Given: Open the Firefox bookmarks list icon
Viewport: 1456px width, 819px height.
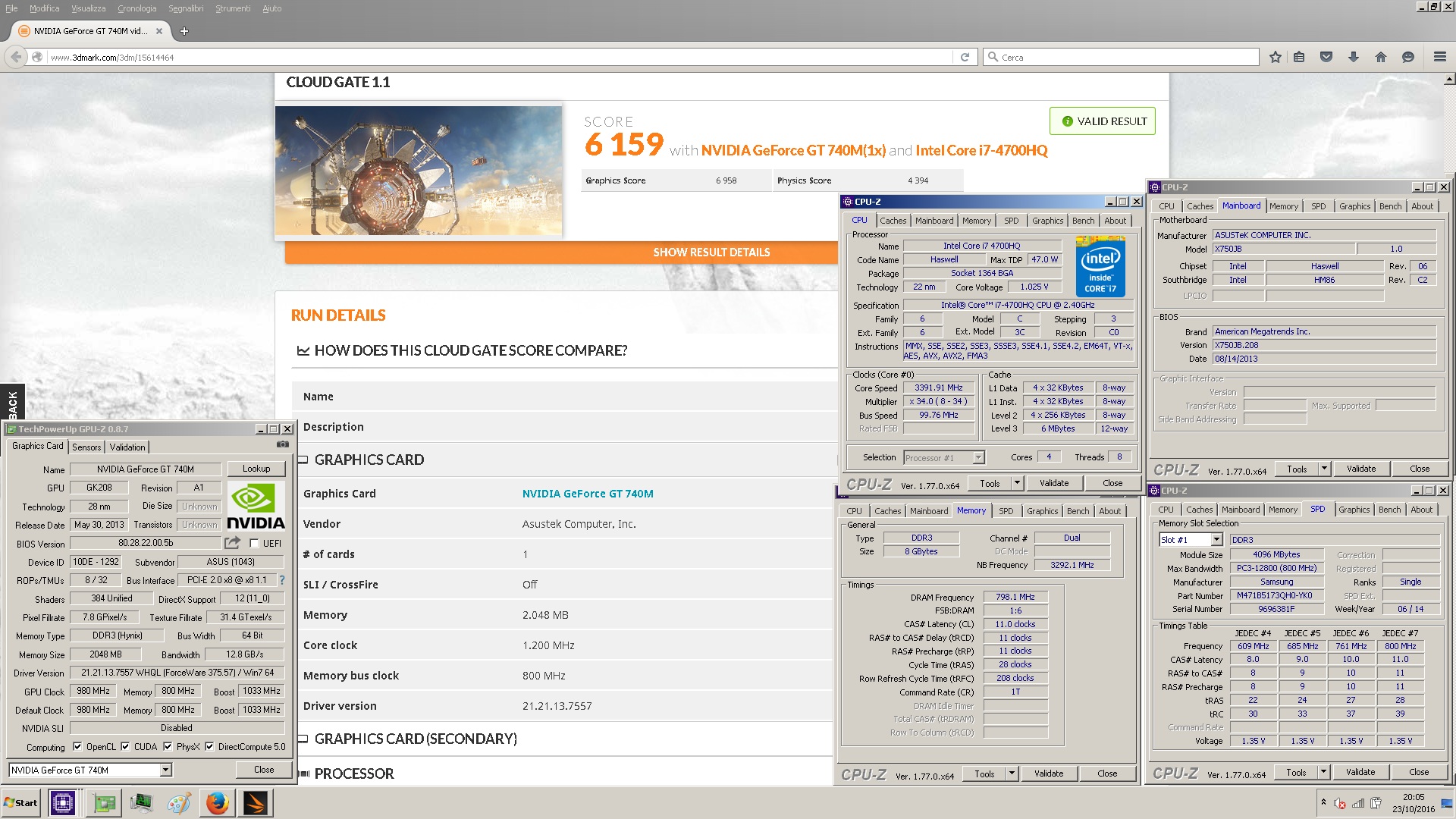Looking at the screenshot, I should tap(1299, 57).
